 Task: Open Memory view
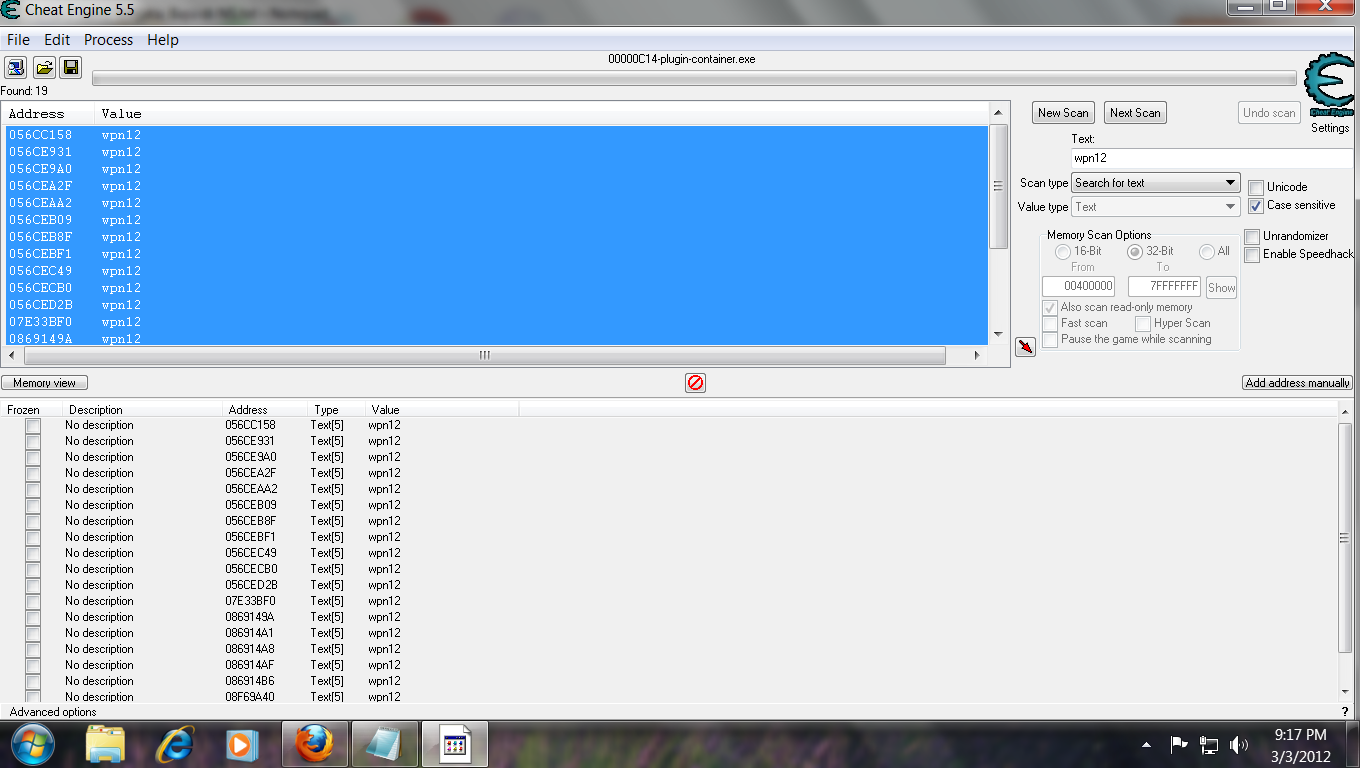(x=45, y=383)
